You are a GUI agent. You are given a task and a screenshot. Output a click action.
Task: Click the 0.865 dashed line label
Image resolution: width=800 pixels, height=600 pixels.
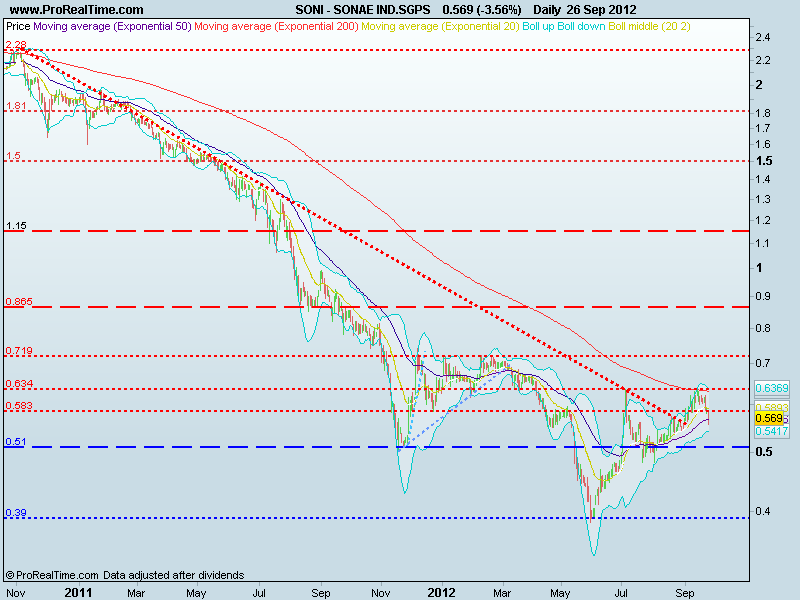19,302
